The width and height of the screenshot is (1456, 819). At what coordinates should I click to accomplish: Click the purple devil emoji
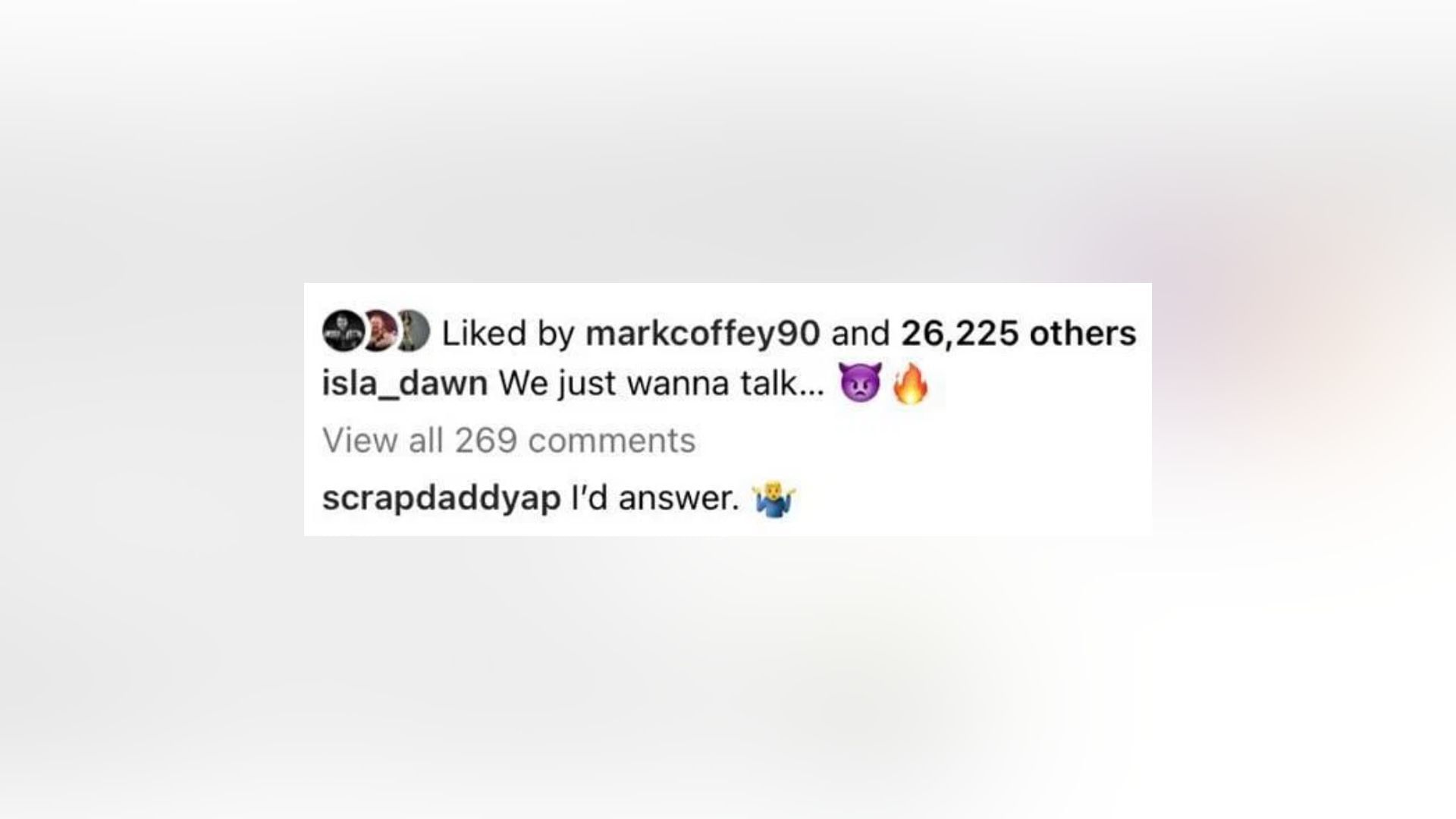(860, 382)
